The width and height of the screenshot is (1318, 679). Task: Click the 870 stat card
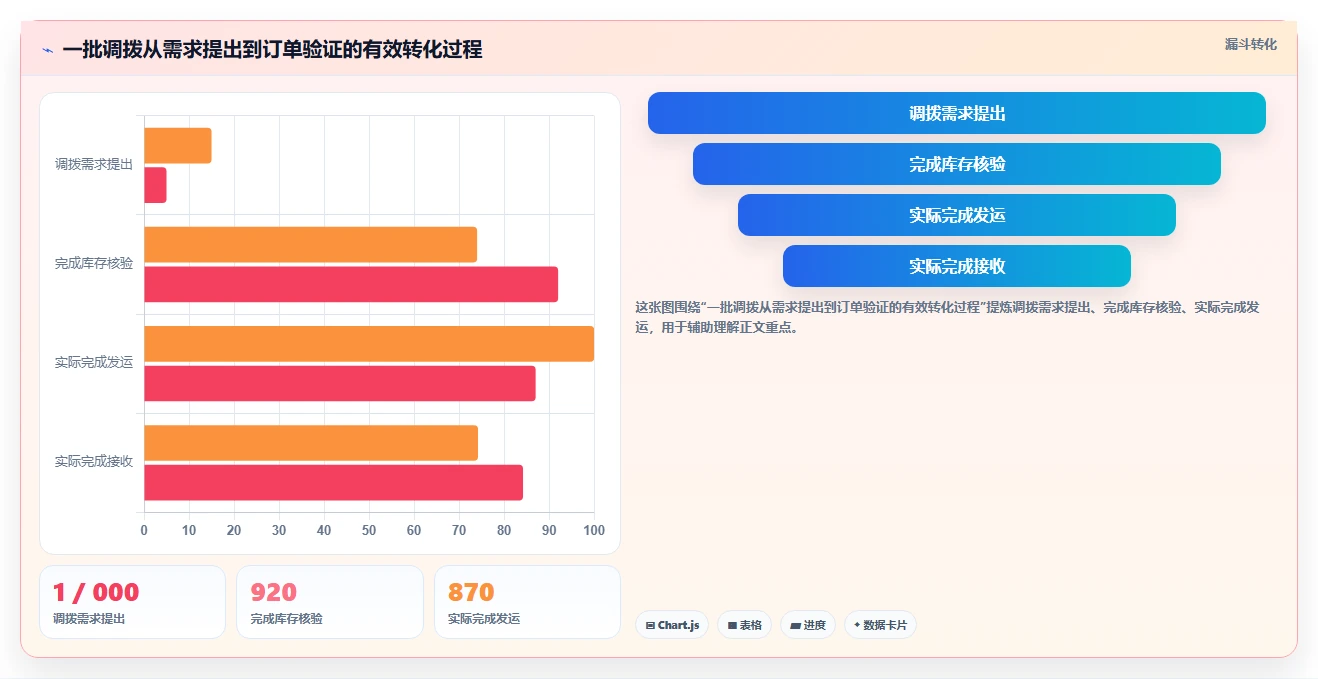tap(527, 602)
